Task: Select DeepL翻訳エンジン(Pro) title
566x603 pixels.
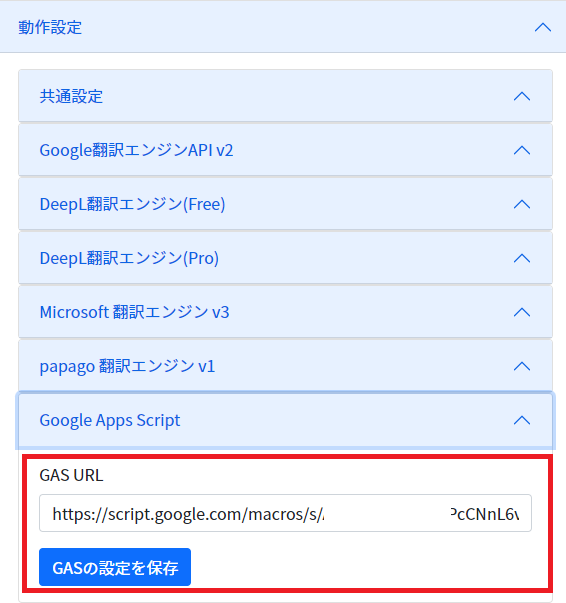Action: click(x=129, y=258)
